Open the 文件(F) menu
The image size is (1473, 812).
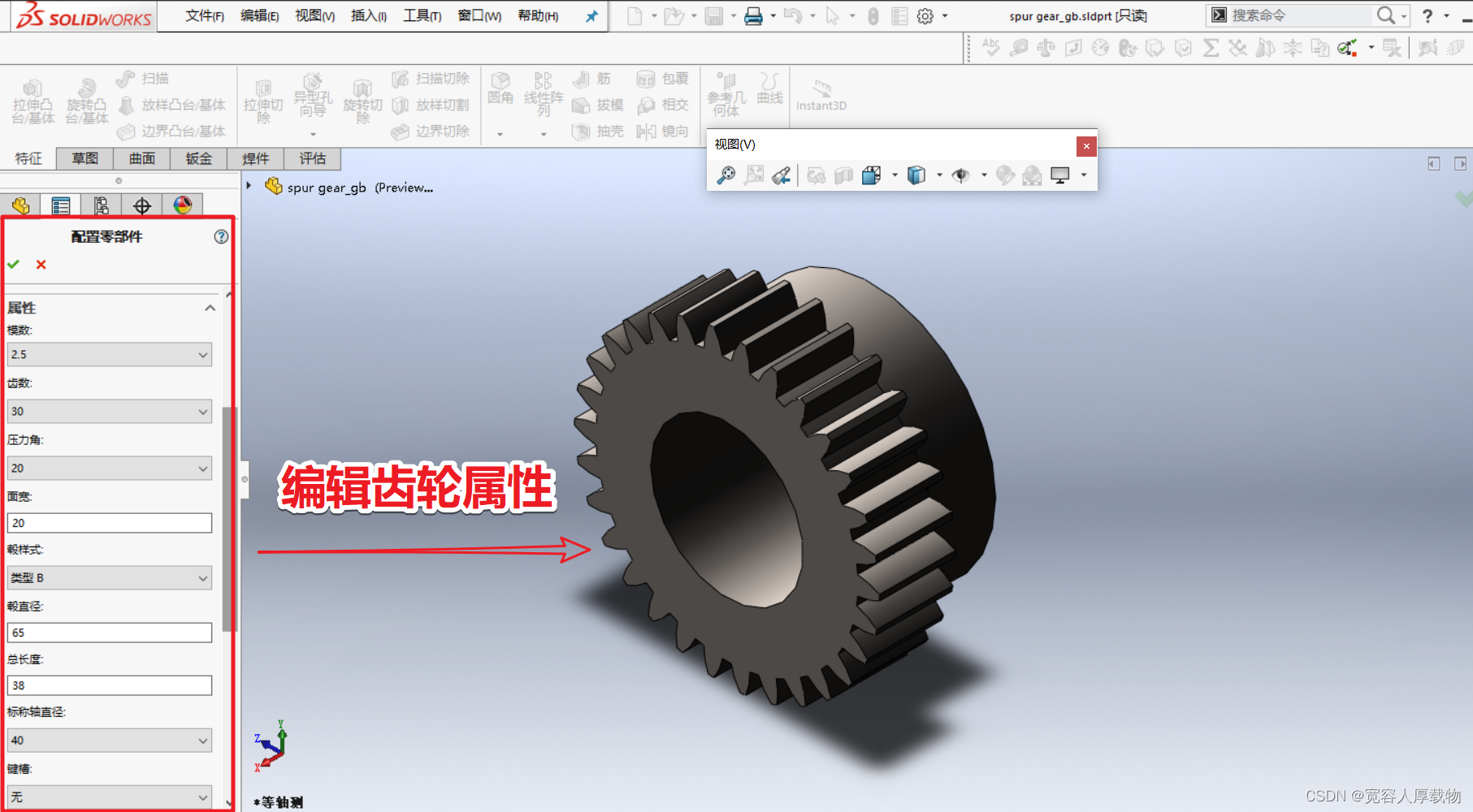tap(204, 16)
